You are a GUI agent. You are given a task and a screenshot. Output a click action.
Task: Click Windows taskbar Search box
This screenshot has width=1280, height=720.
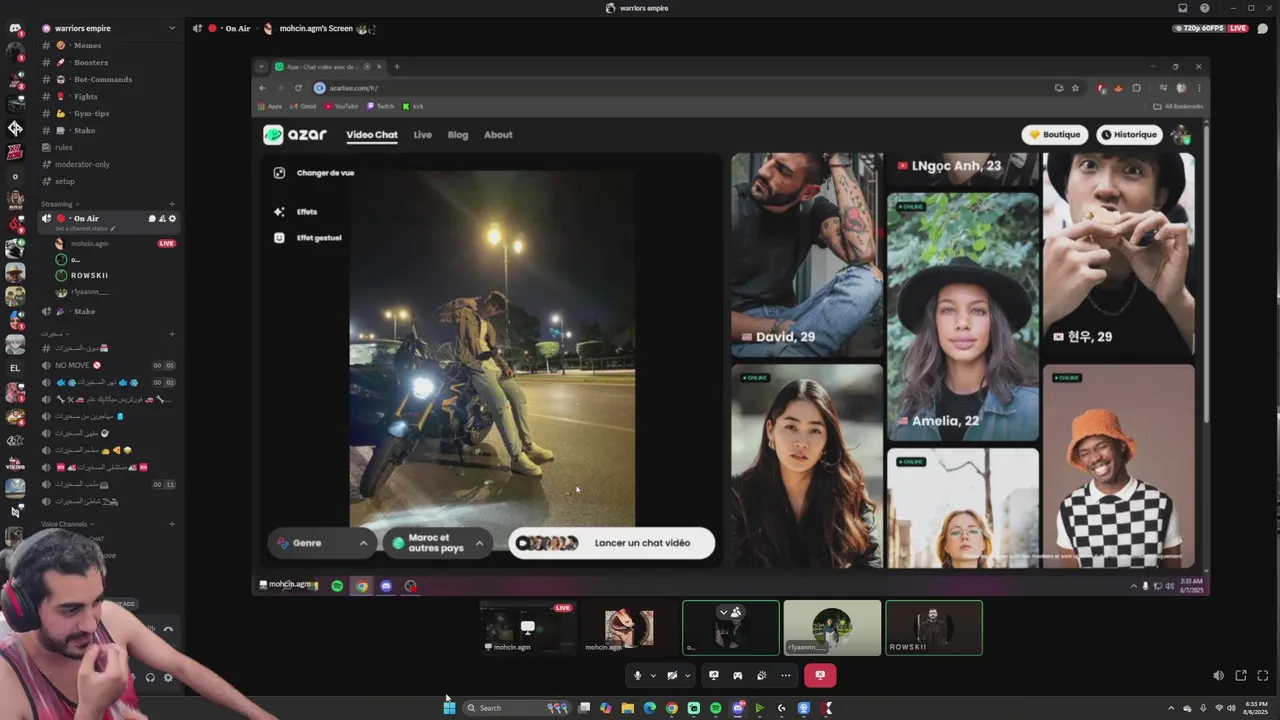tap(517, 708)
